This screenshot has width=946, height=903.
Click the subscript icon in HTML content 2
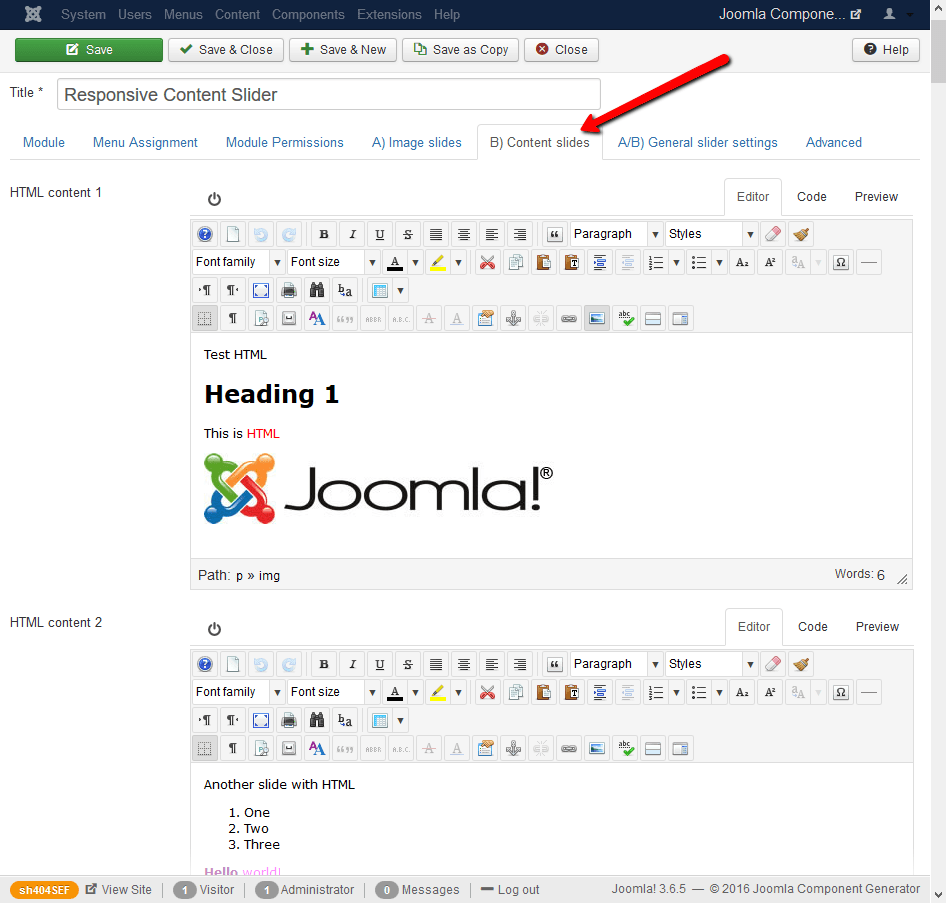[742, 692]
